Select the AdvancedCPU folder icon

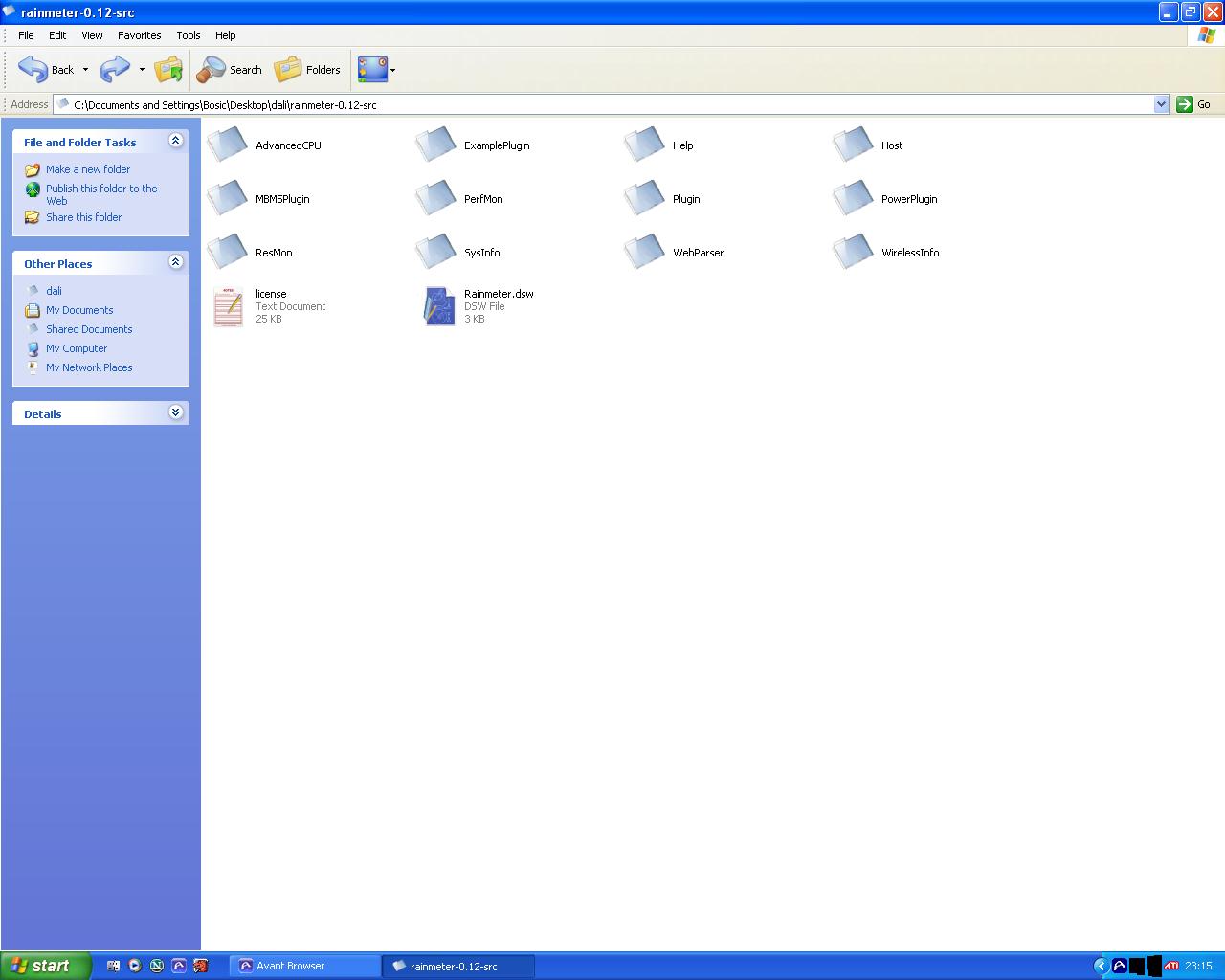coord(228,145)
